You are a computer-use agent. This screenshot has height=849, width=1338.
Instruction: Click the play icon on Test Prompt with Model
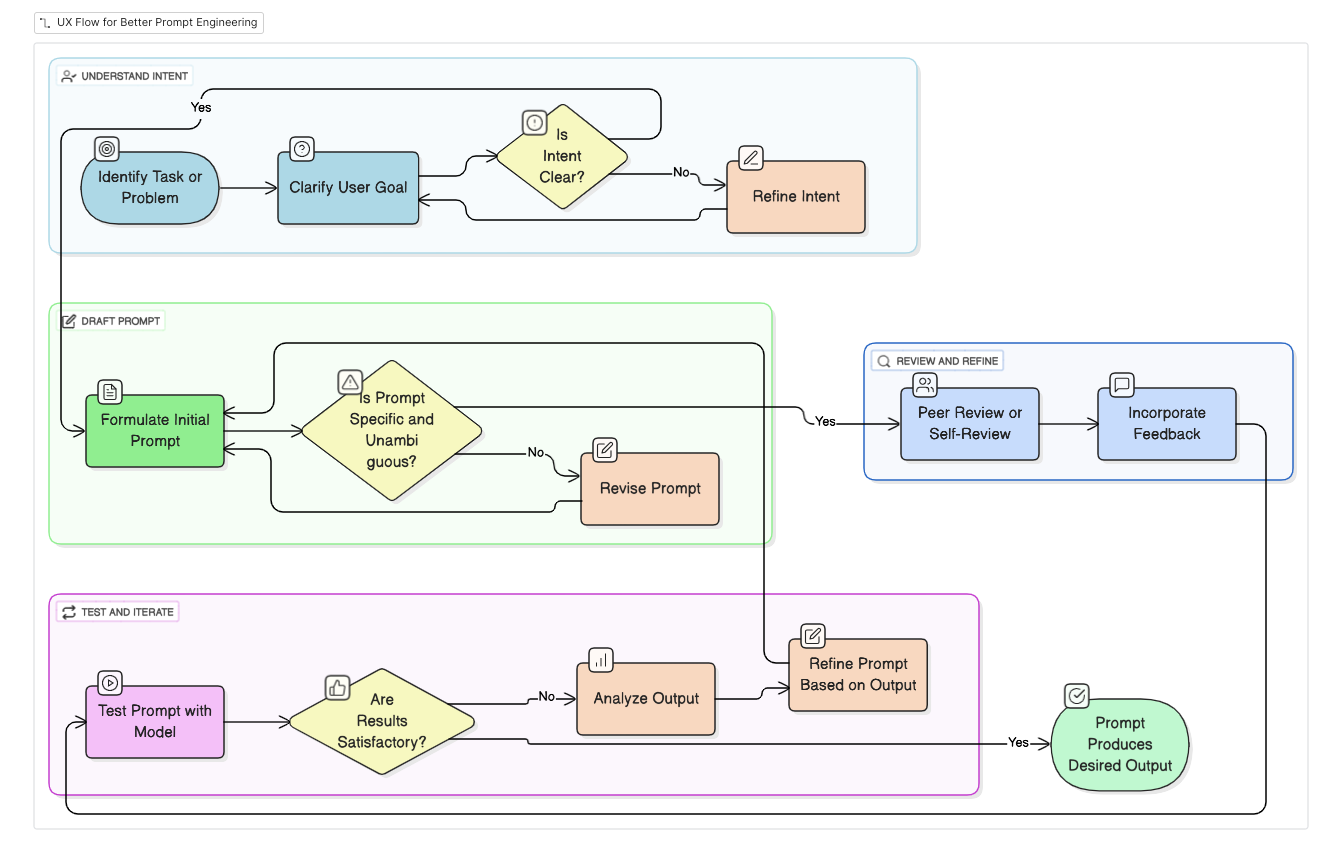[x=110, y=683]
